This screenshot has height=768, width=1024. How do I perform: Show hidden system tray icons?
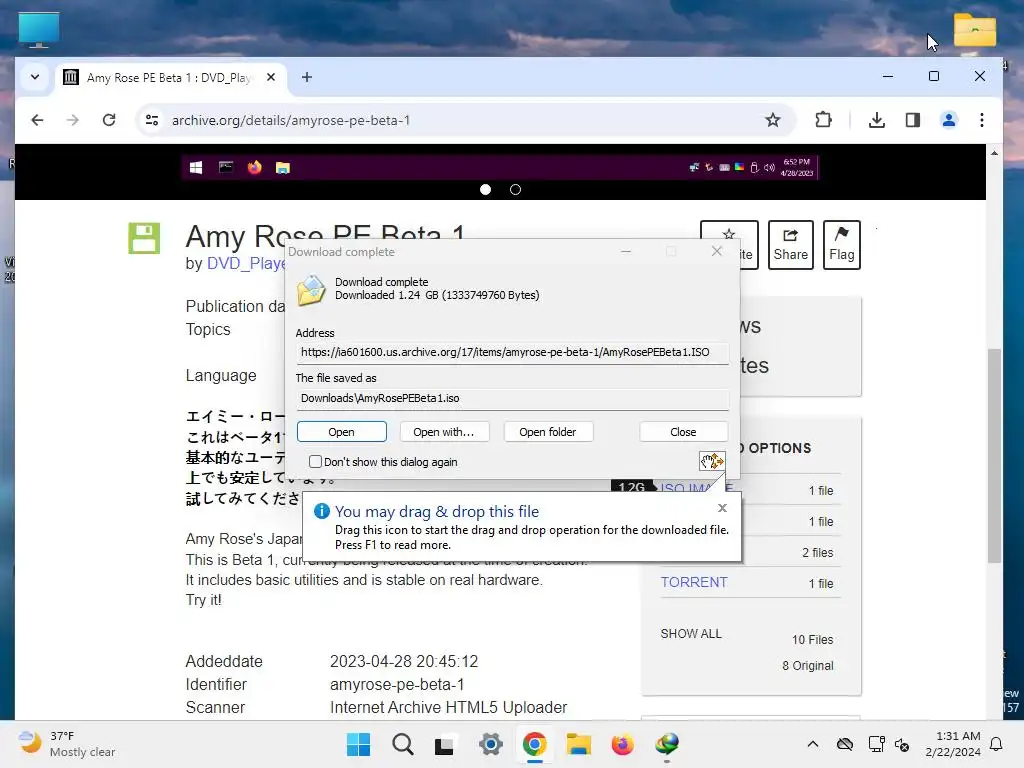pos(812,744)
